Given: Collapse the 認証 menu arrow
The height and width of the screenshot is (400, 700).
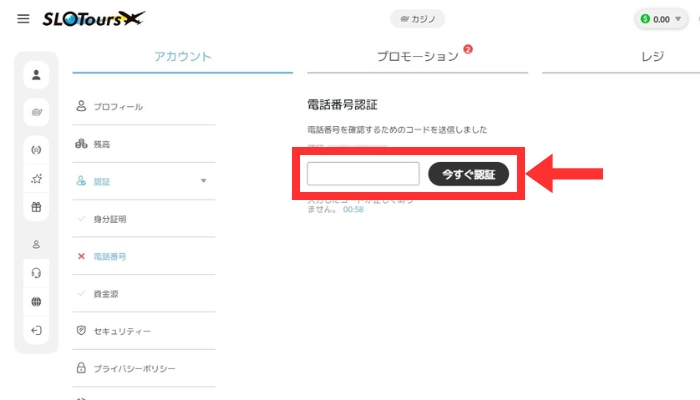Looking at the screenshot, I should pyautogui.click(x=203, y=181).
